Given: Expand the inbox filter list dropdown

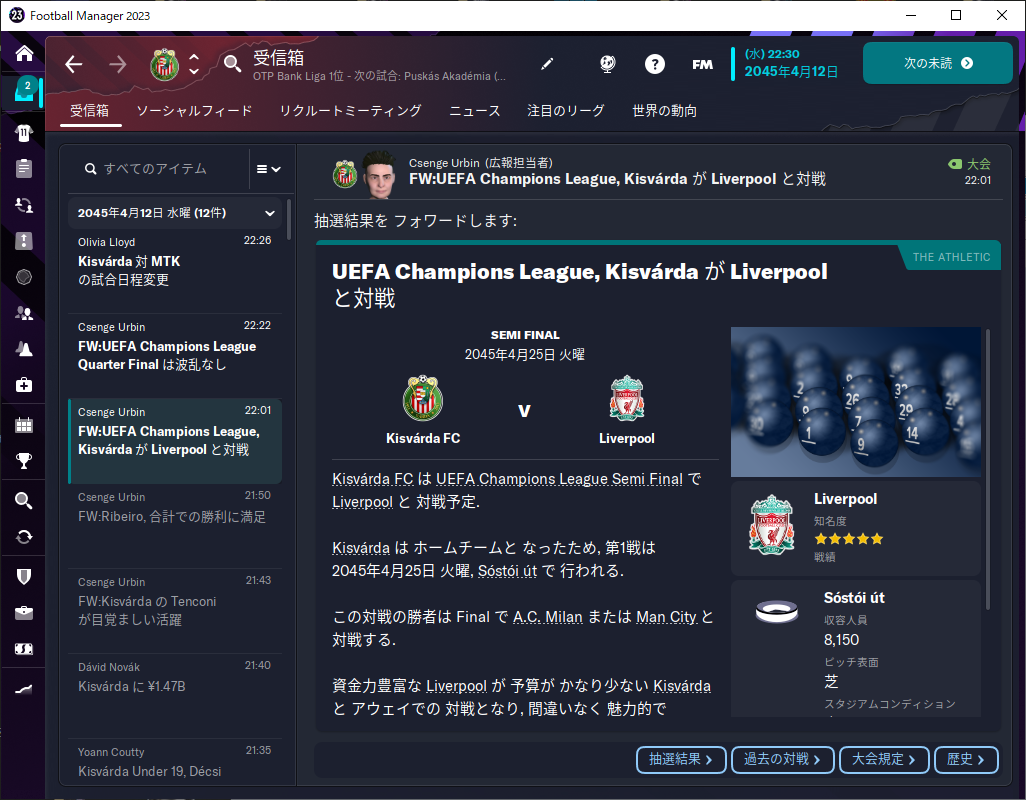Looking at the screenshot, I should pyautogui.click(x=269, y=169).
